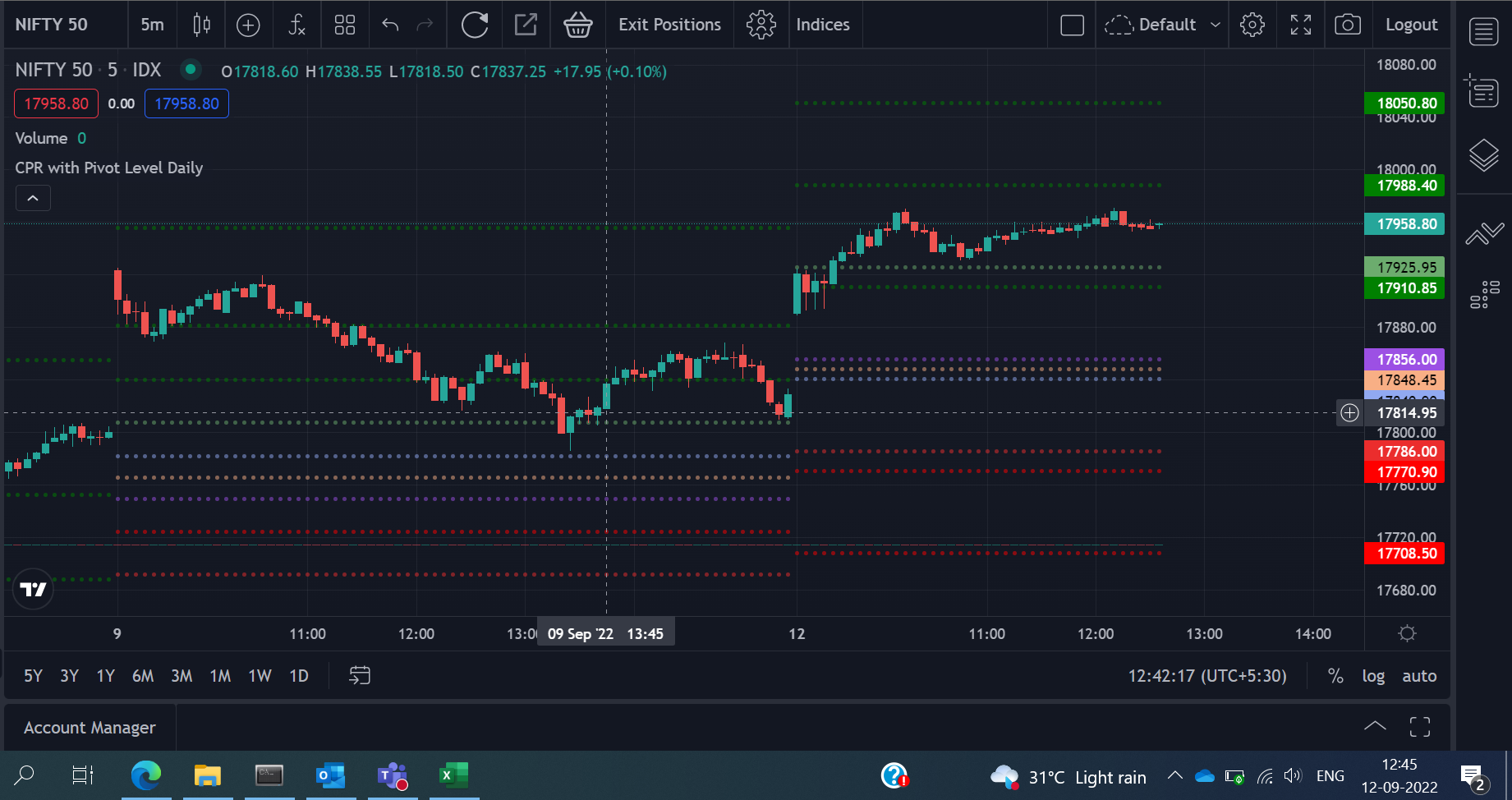Select the 6M date range
The height and width of the screenshot is (800, 1512).
click(x=143, y=676)
